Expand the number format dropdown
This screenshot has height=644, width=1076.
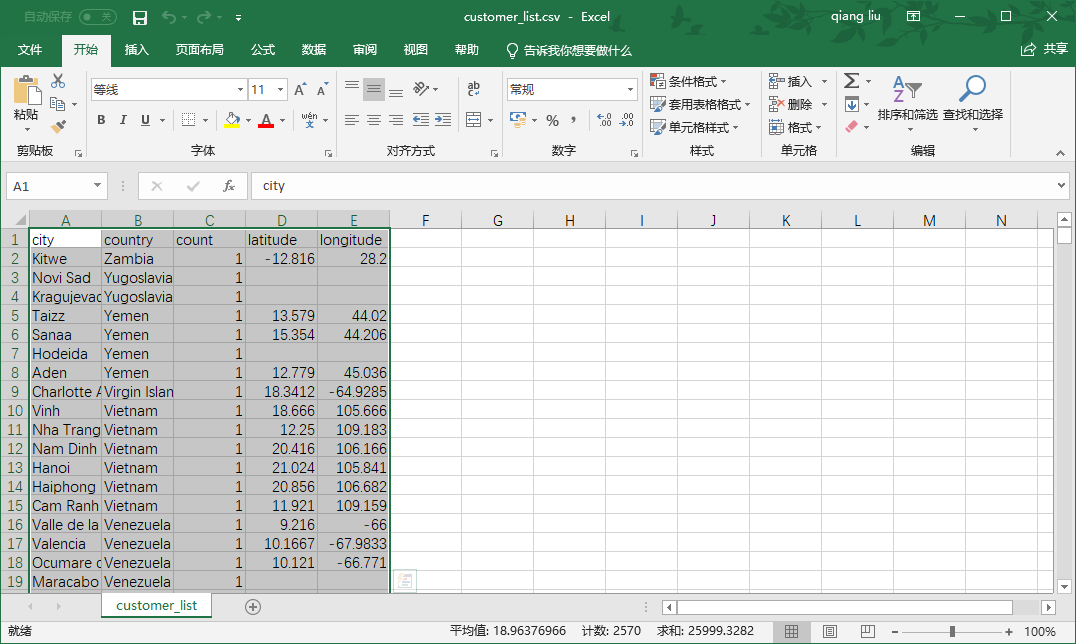pyautogui.click(x=630, y=90)
